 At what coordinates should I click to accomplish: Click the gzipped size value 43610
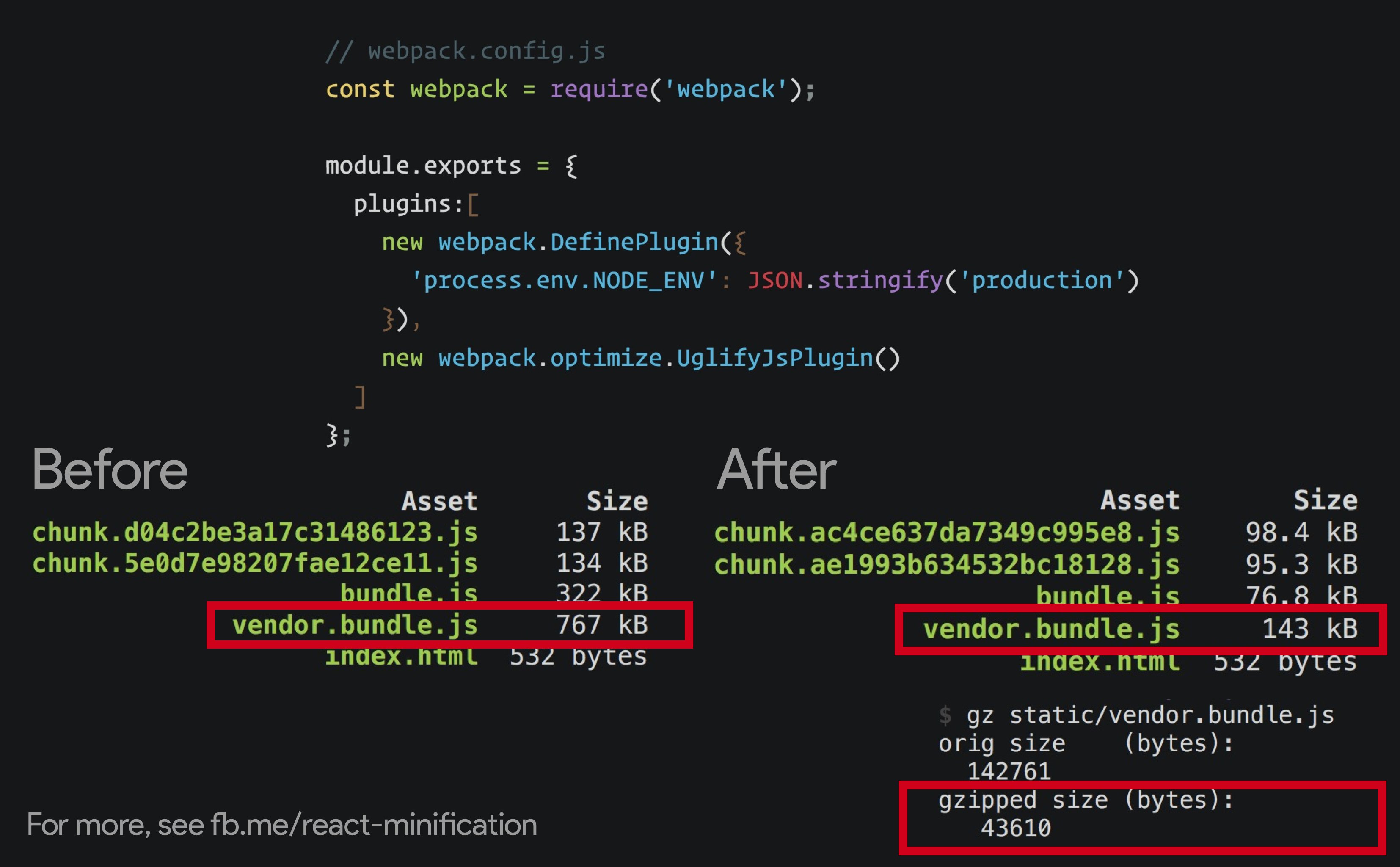[1015, 828]
